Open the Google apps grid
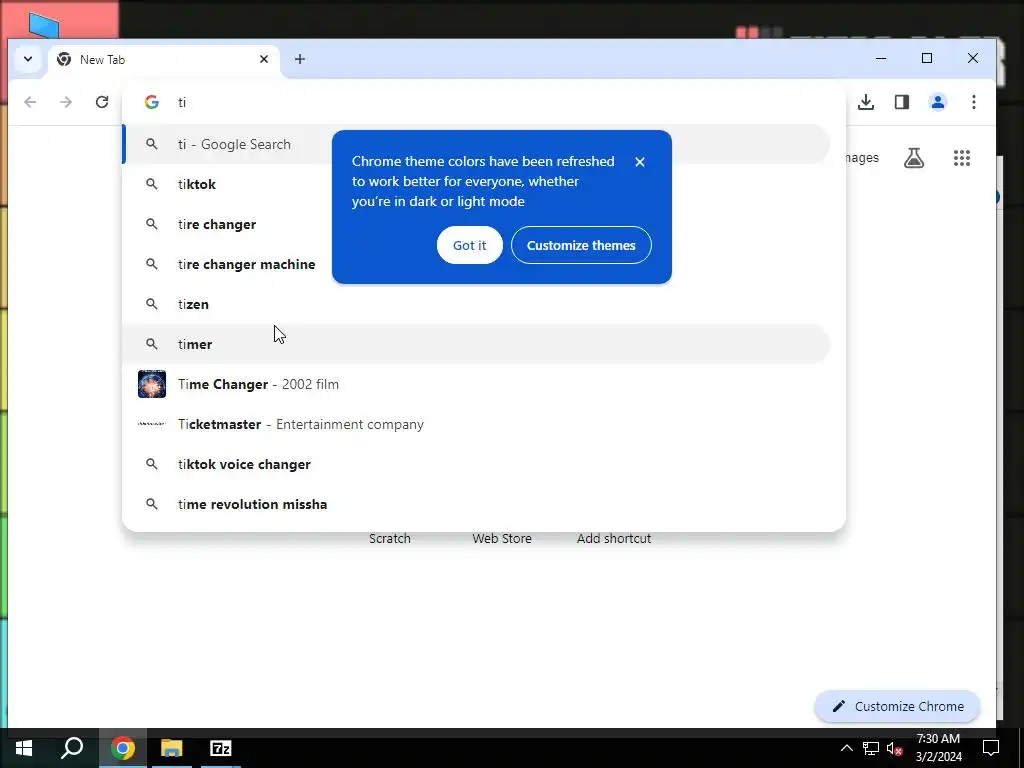 [961, 158]
